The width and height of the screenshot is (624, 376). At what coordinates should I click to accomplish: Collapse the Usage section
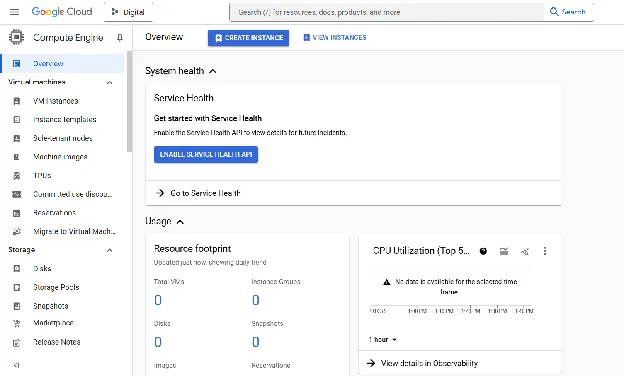click(x=180, y=222)
